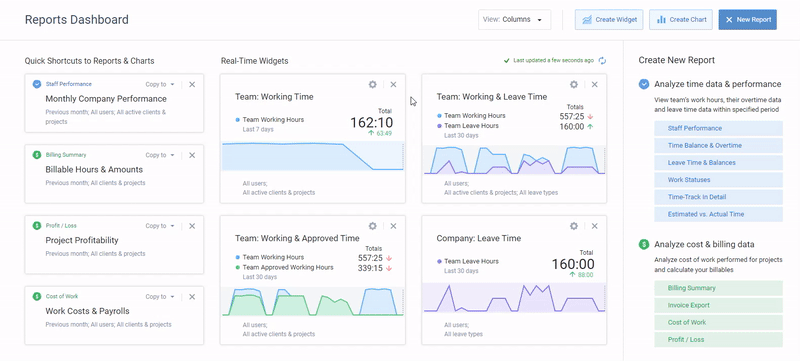Click the Team: Working & Approved Time chart

coord(313,301)
